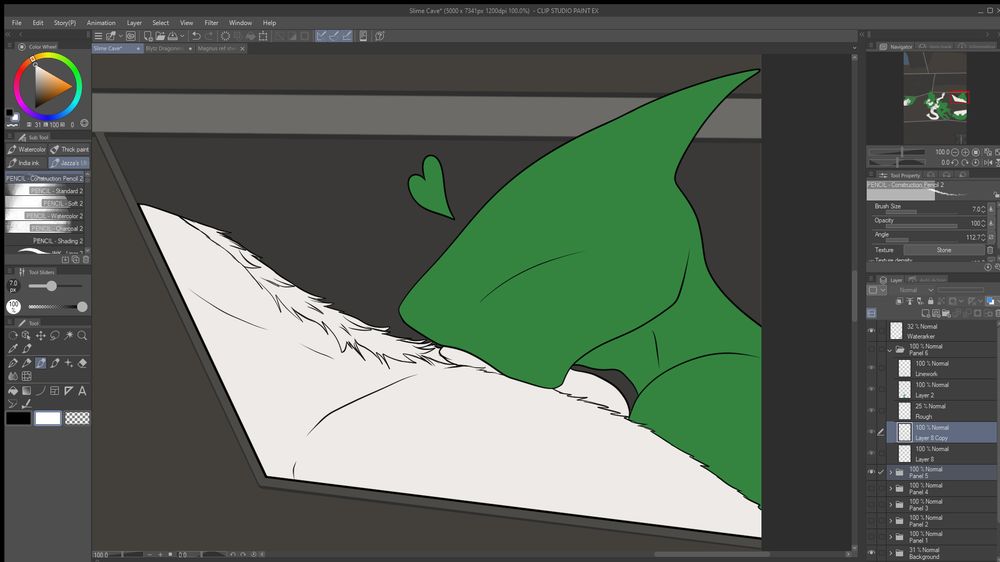Choose the Auto select magic wand tool

pyautogui.click(x=68, y=336)
